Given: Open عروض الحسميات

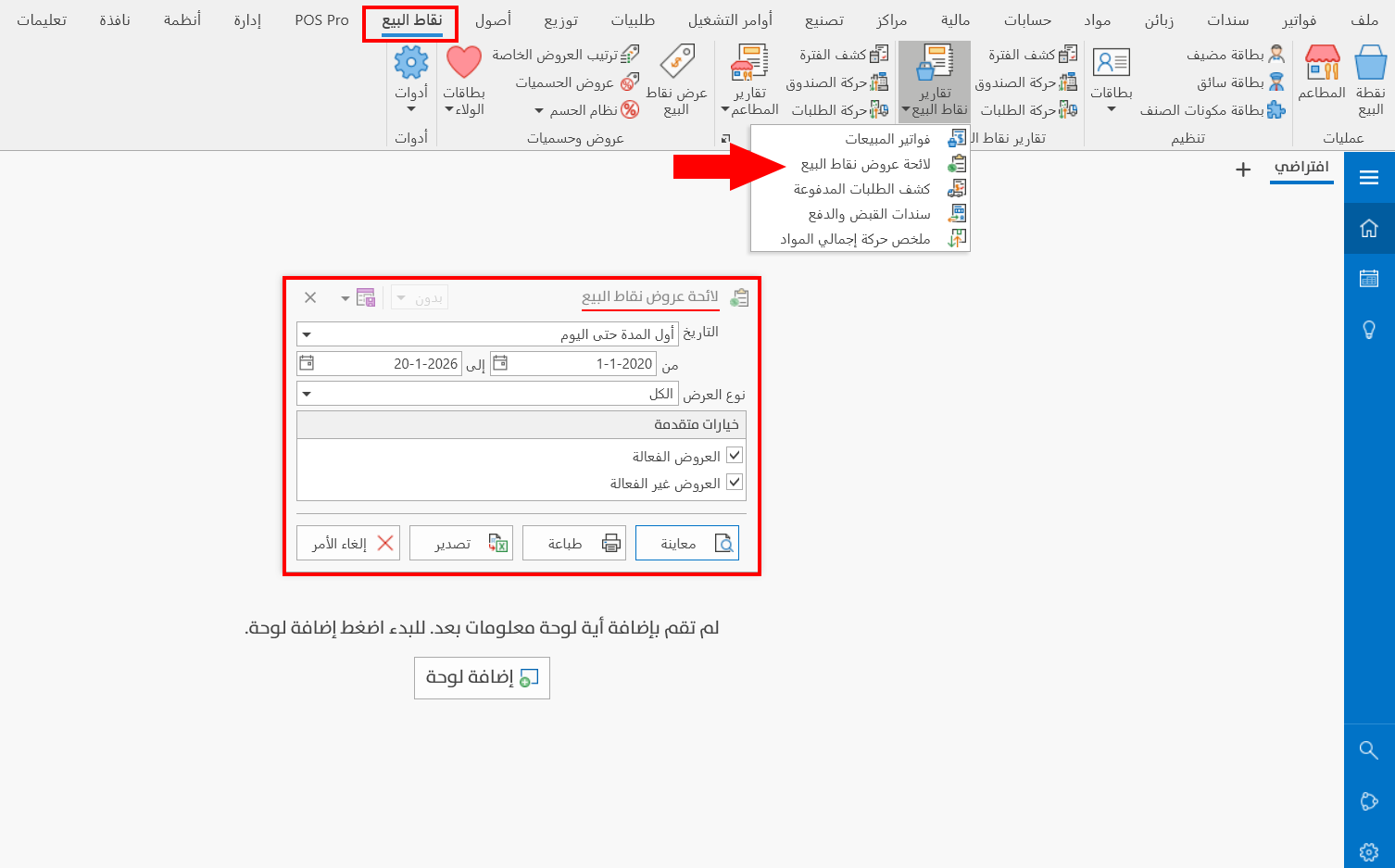Looking at the screenshot, I should click(x=577, y=82).
